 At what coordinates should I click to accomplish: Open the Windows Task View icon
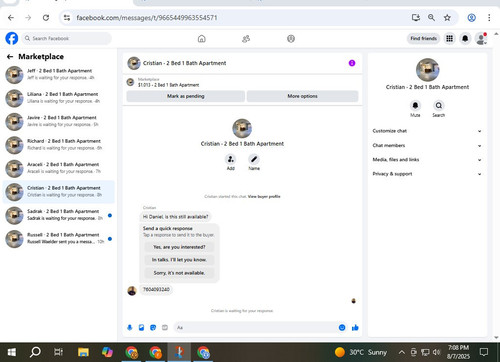click(58, 352)
